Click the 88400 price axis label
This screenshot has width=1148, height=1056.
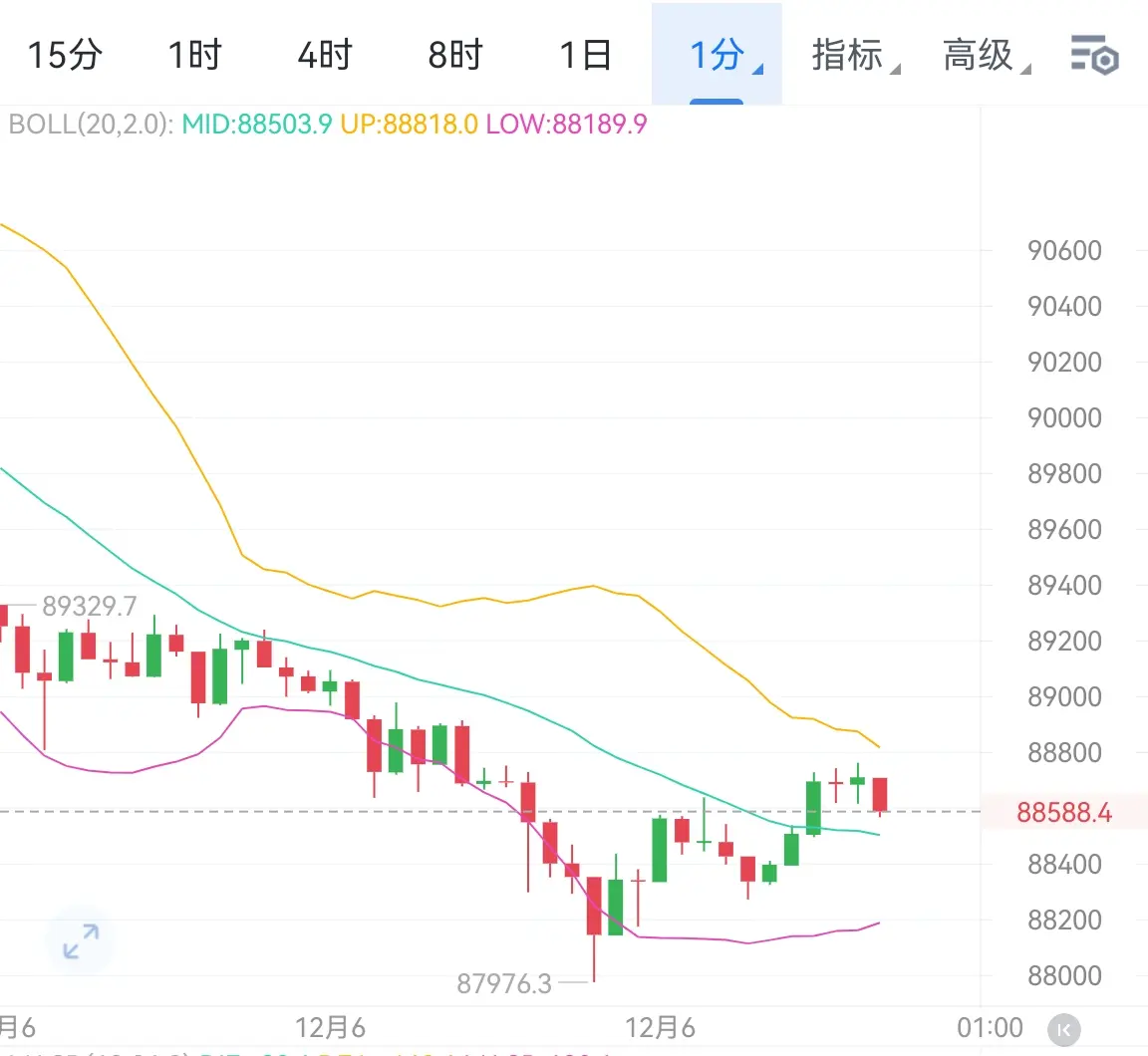(x=1064, y=865)
